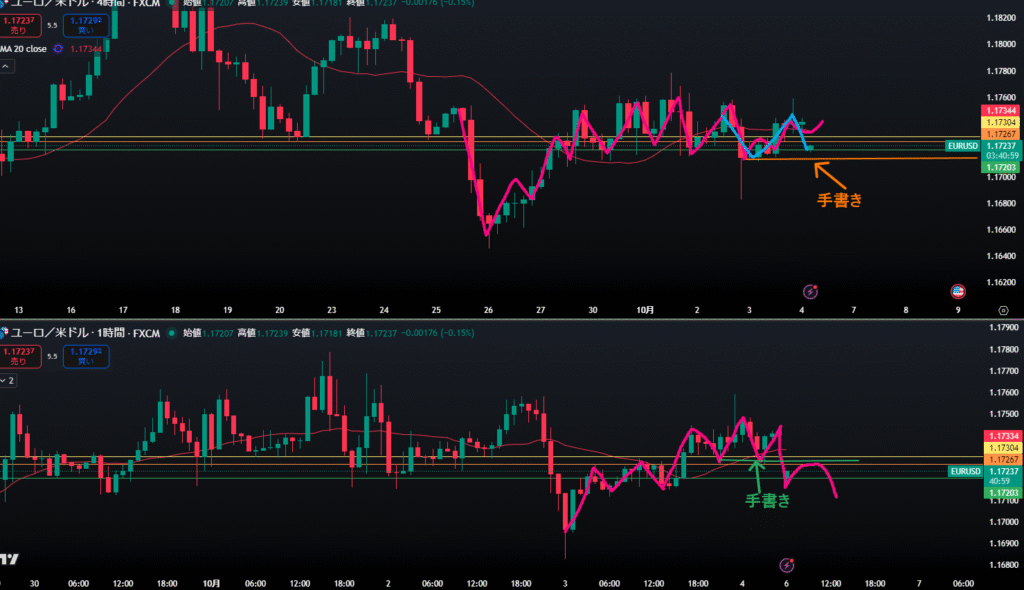This screenshot has width=1024, height=590.
Task: Open the US flag economic event icon
Action: coord(958,291)
